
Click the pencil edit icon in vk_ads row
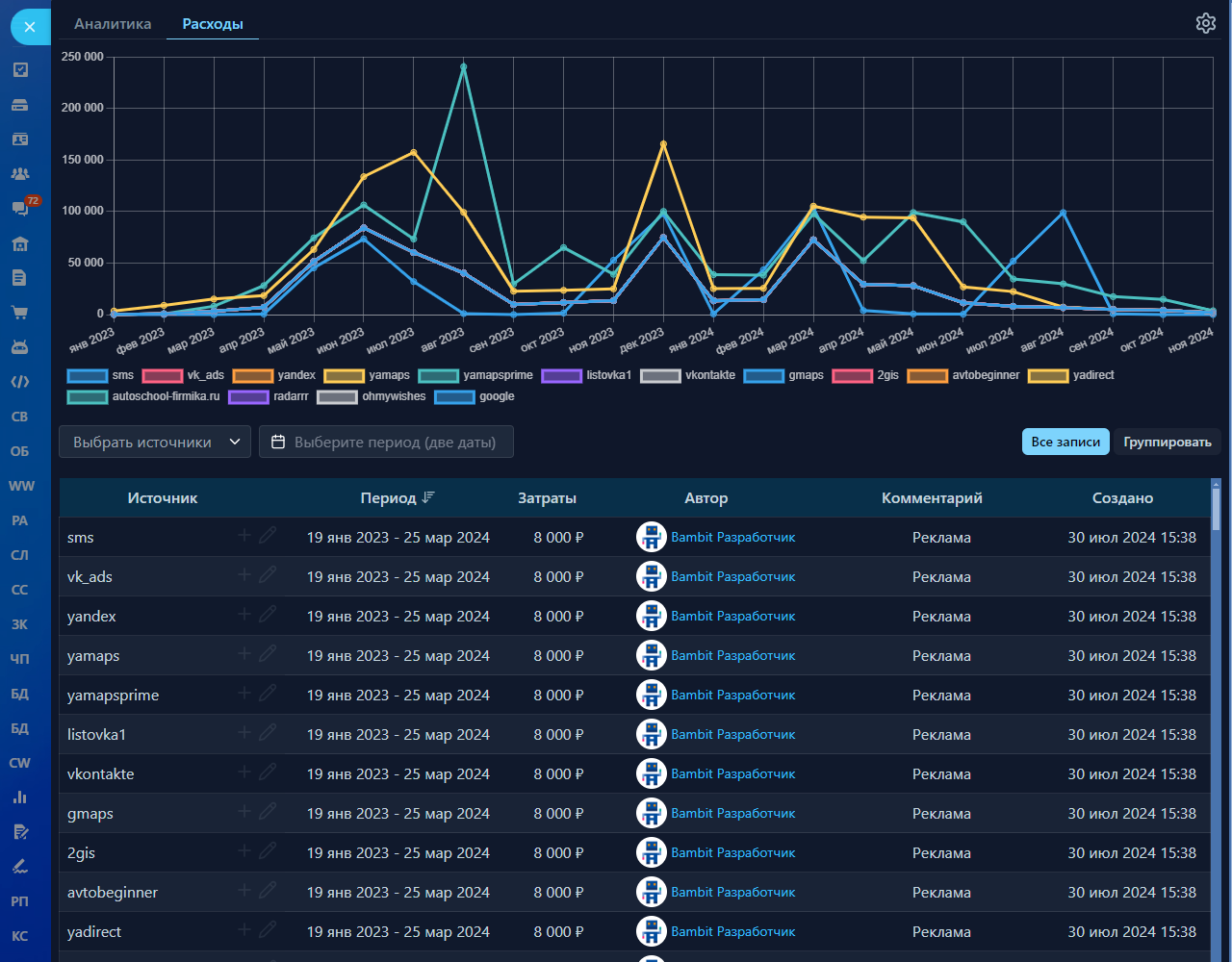[268, 574]
